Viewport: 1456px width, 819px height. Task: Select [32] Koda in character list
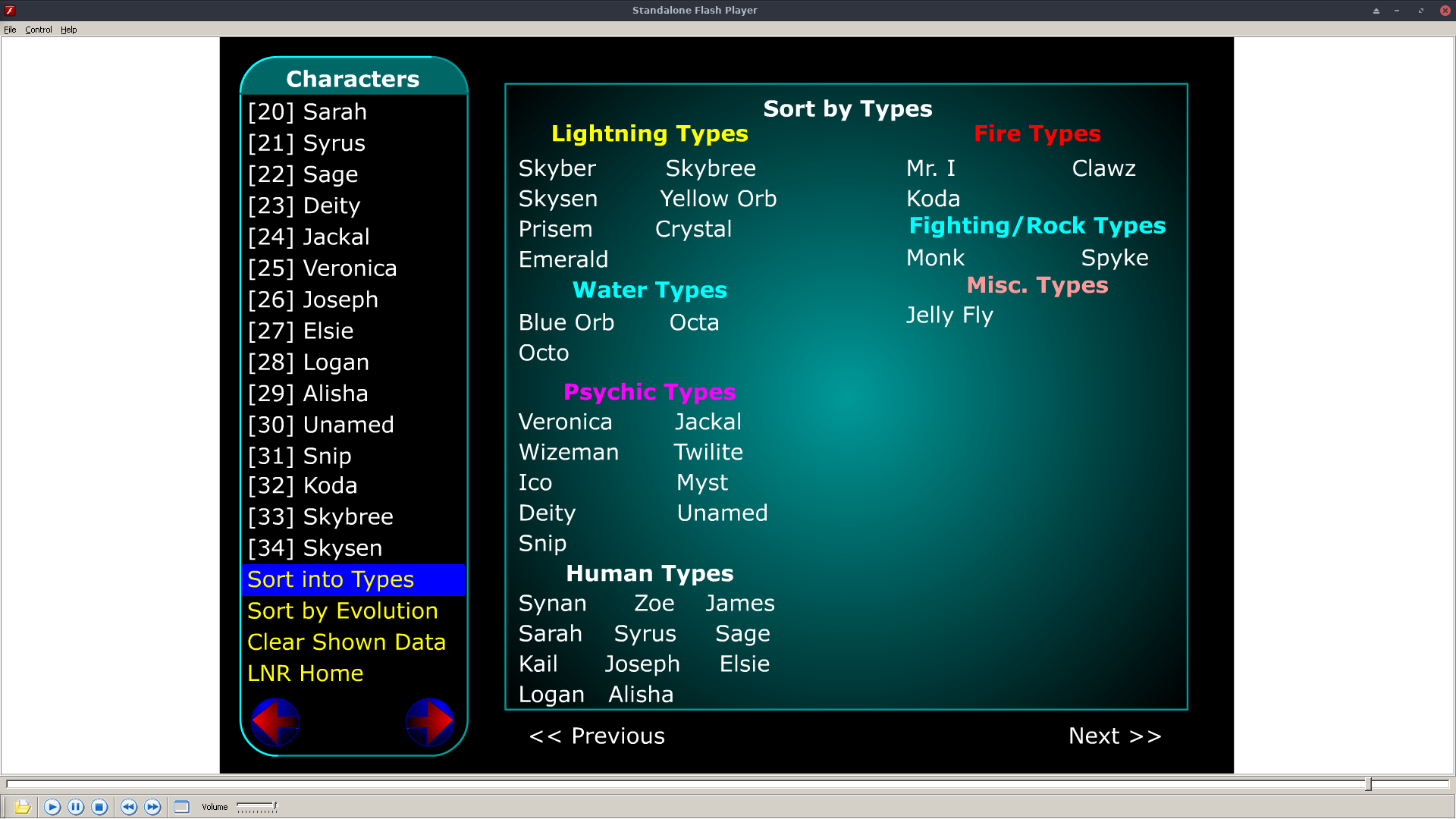[x=303, y=485]
